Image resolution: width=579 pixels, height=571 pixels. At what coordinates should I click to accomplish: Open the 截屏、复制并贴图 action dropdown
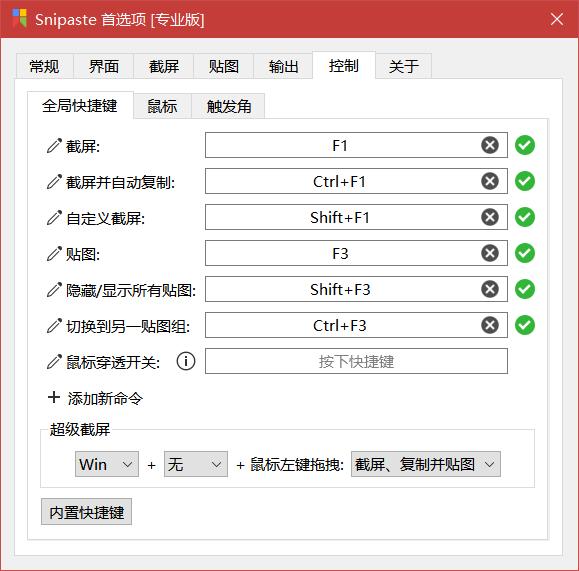426,464
